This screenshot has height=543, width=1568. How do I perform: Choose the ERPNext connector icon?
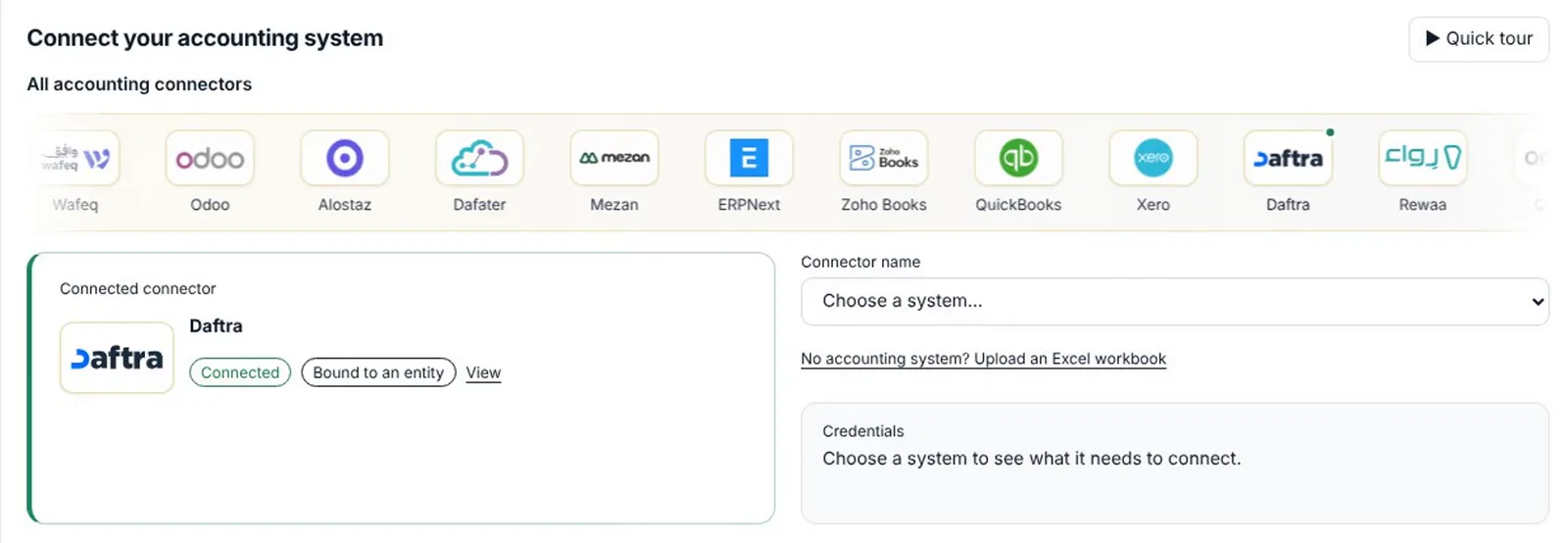tap(749, 158)
